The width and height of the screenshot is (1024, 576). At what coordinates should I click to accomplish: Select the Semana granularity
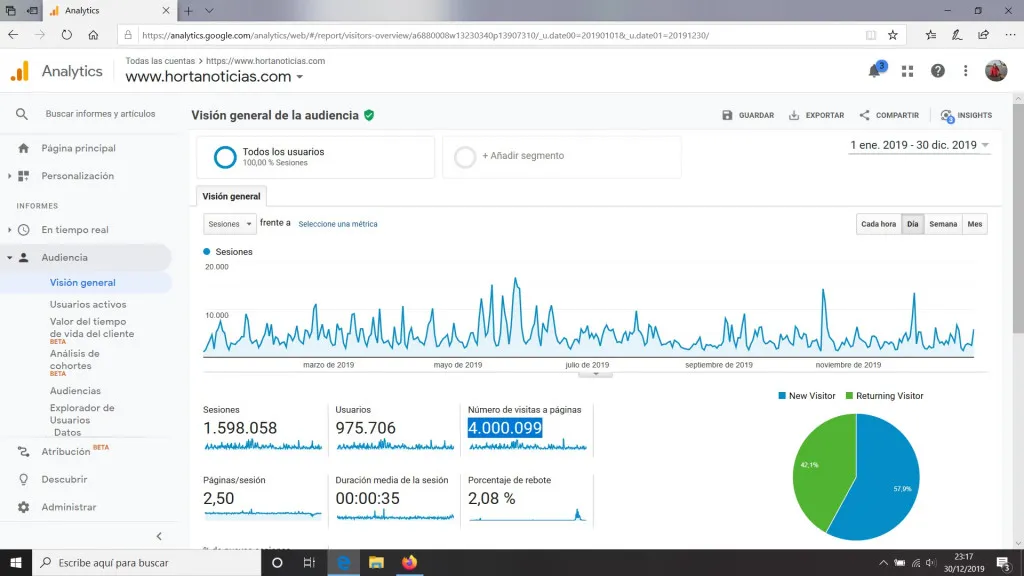tap(943, 224)
